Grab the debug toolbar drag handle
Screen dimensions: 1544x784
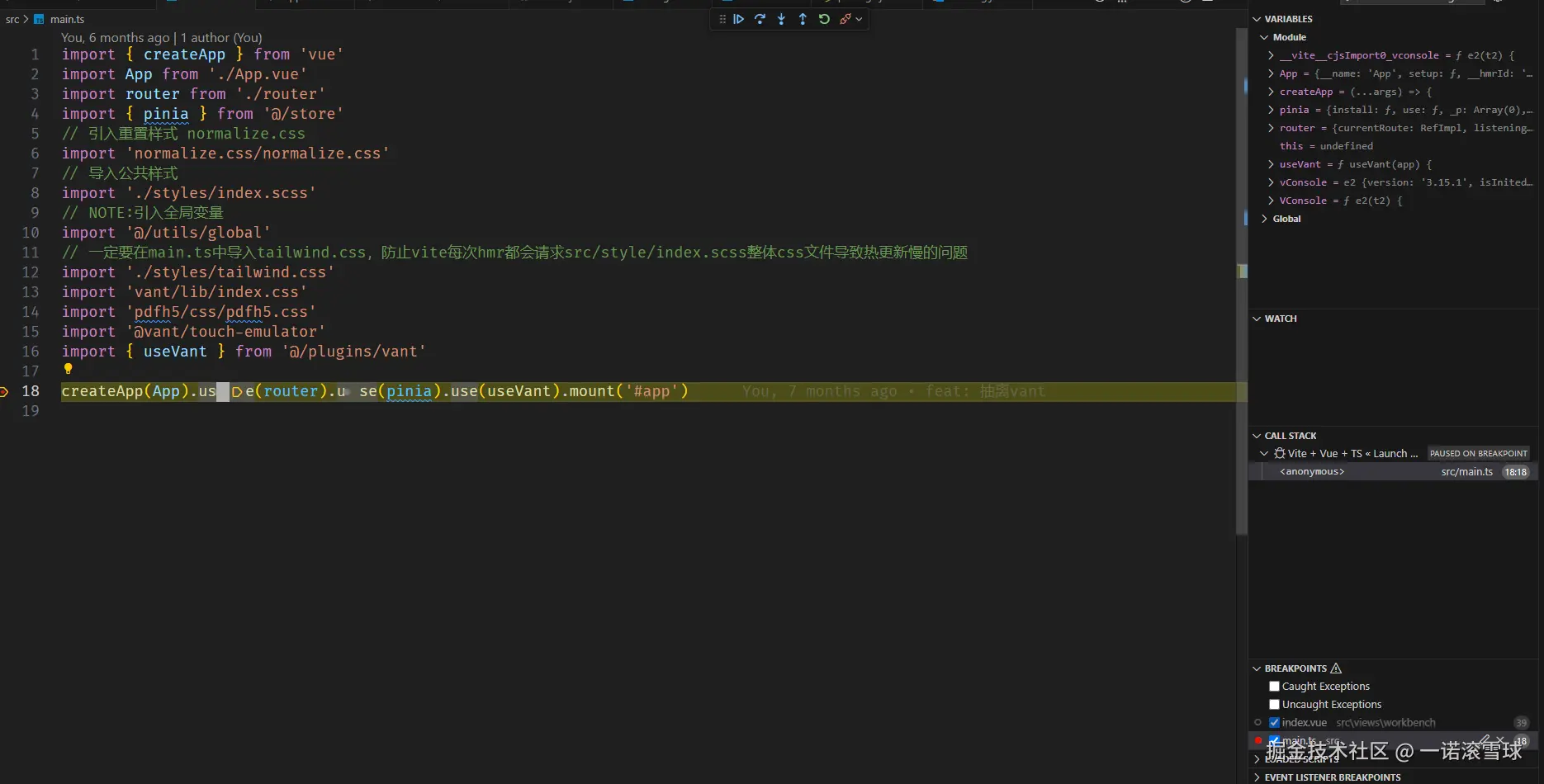(x=722, y=19)
